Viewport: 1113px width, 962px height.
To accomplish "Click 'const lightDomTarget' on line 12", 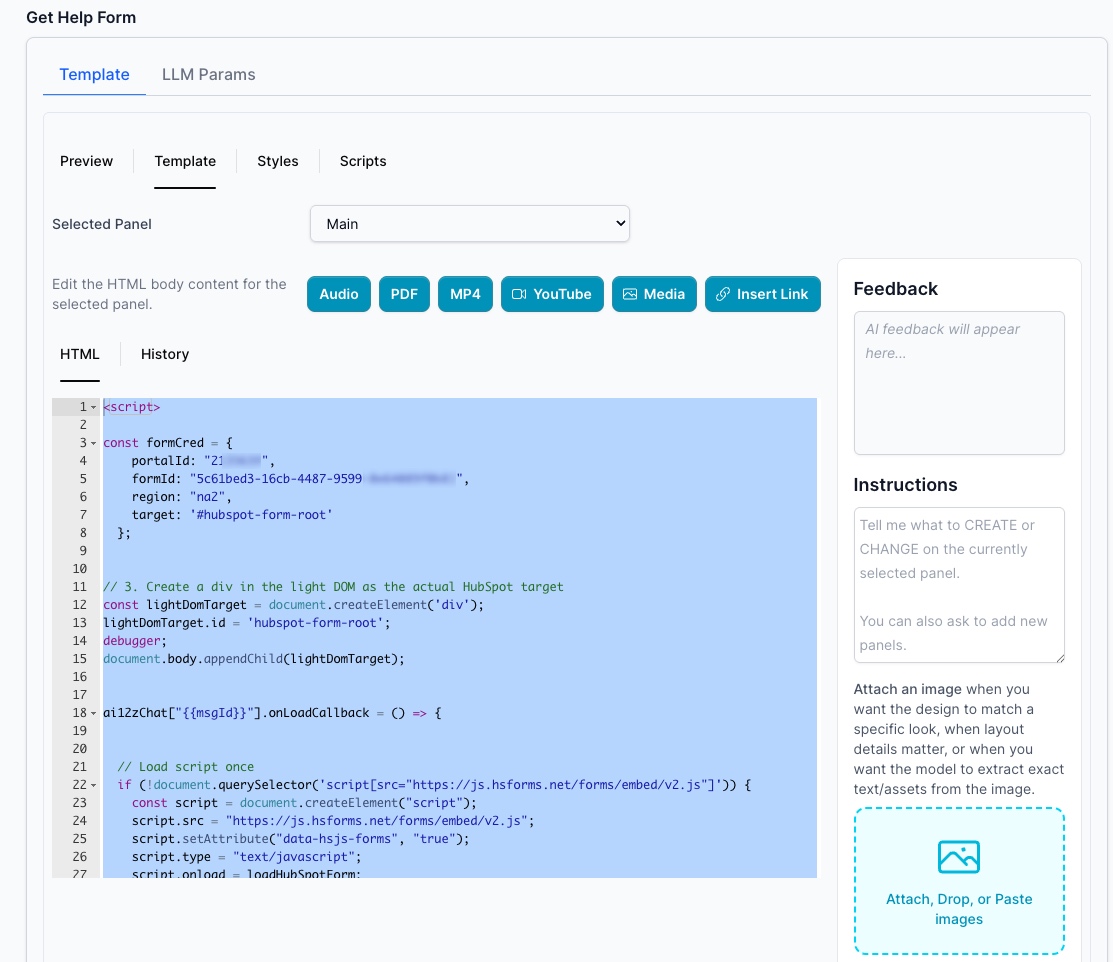I will pos(175,605).
